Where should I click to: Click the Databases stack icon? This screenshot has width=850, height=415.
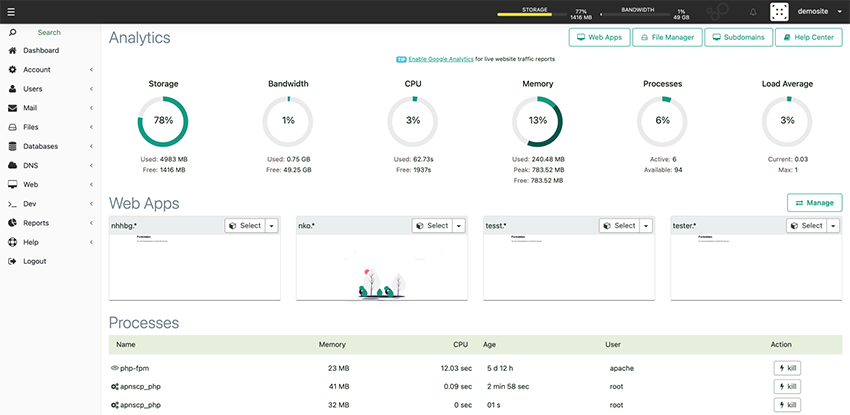12,146
